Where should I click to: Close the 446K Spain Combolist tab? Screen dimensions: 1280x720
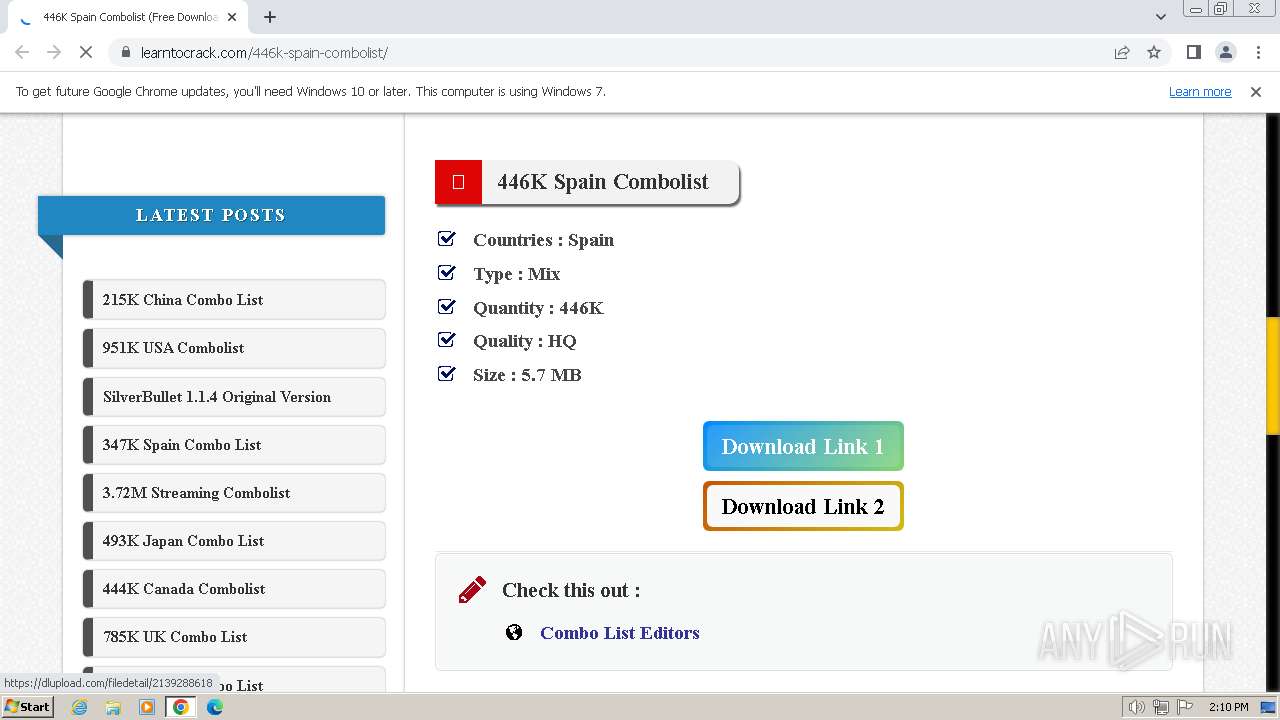click(232, 17)
